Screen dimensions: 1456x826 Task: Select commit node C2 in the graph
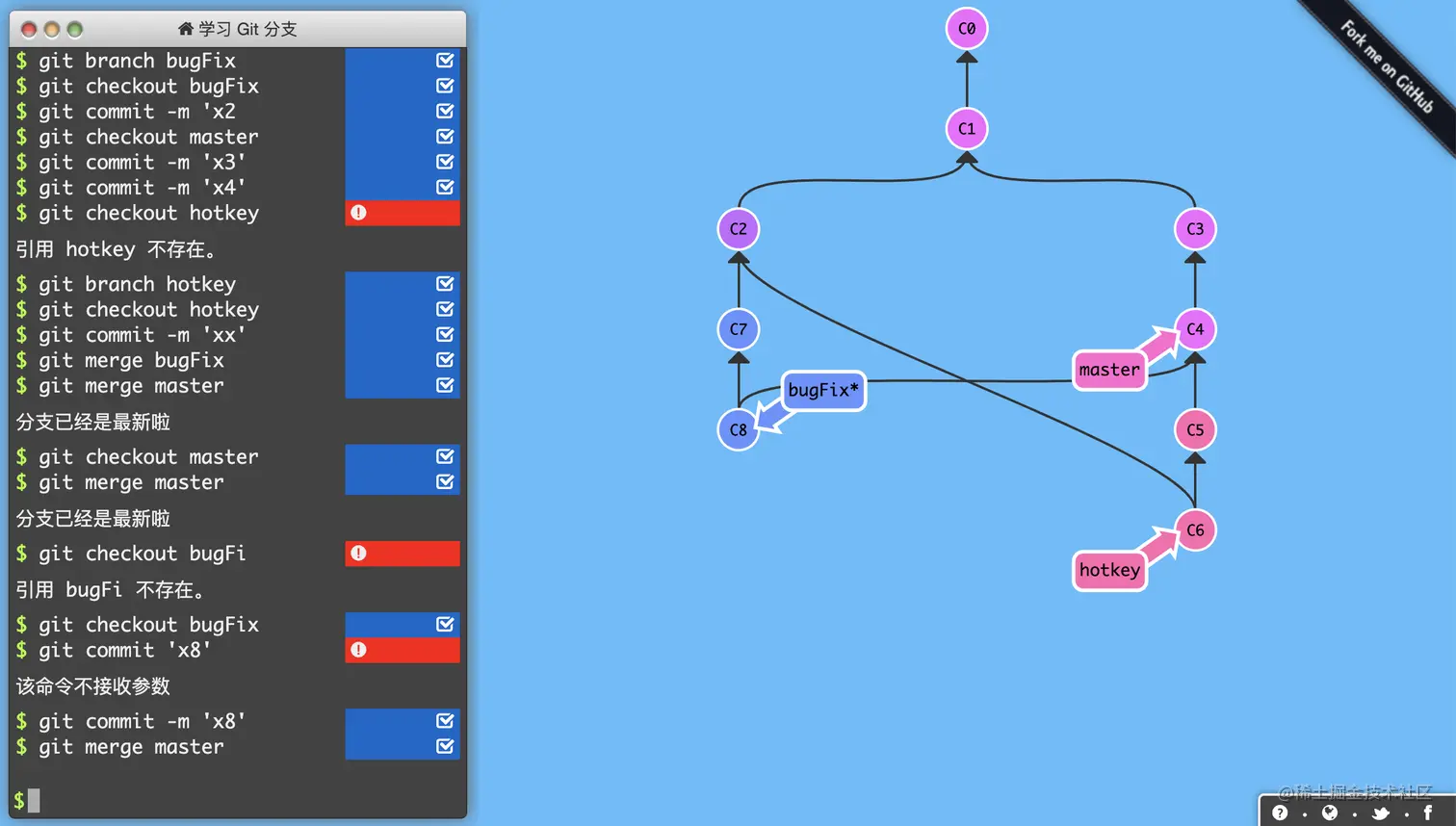click(738, 229)
